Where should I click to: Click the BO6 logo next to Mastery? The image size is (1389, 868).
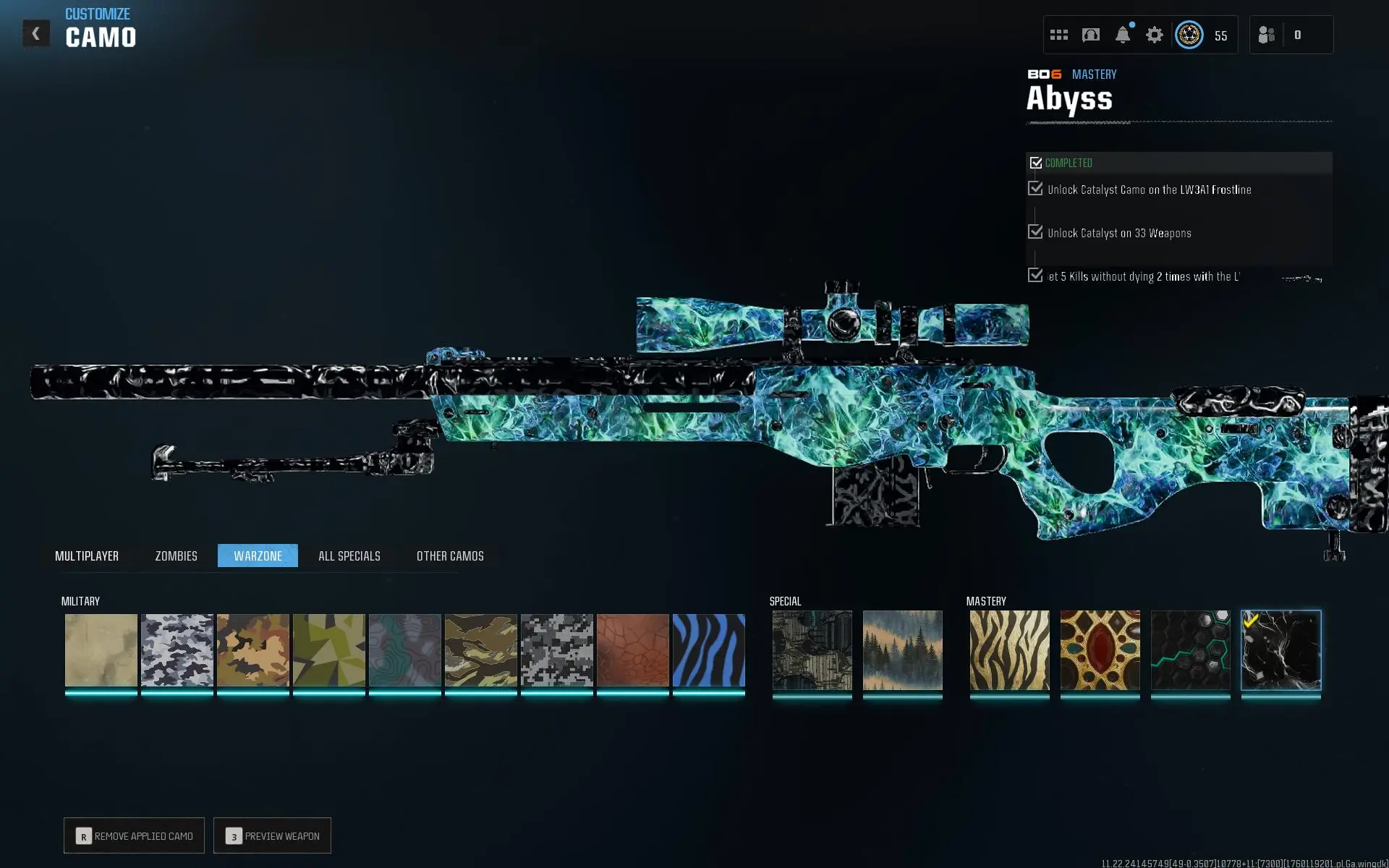click(x=1044, y=74)
